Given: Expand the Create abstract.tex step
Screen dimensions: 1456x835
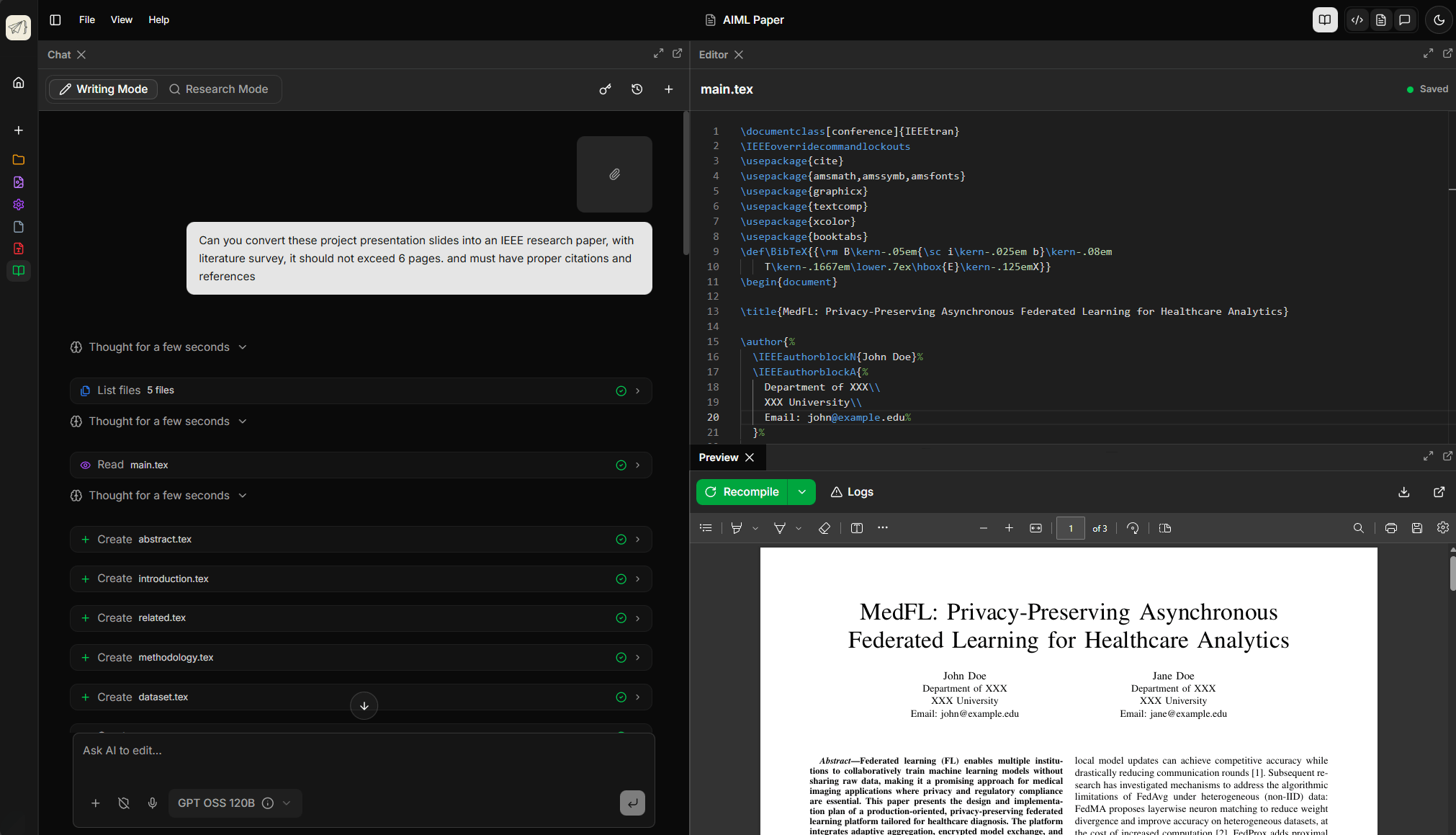Looking at the screenshot, I should click(637, 540).
